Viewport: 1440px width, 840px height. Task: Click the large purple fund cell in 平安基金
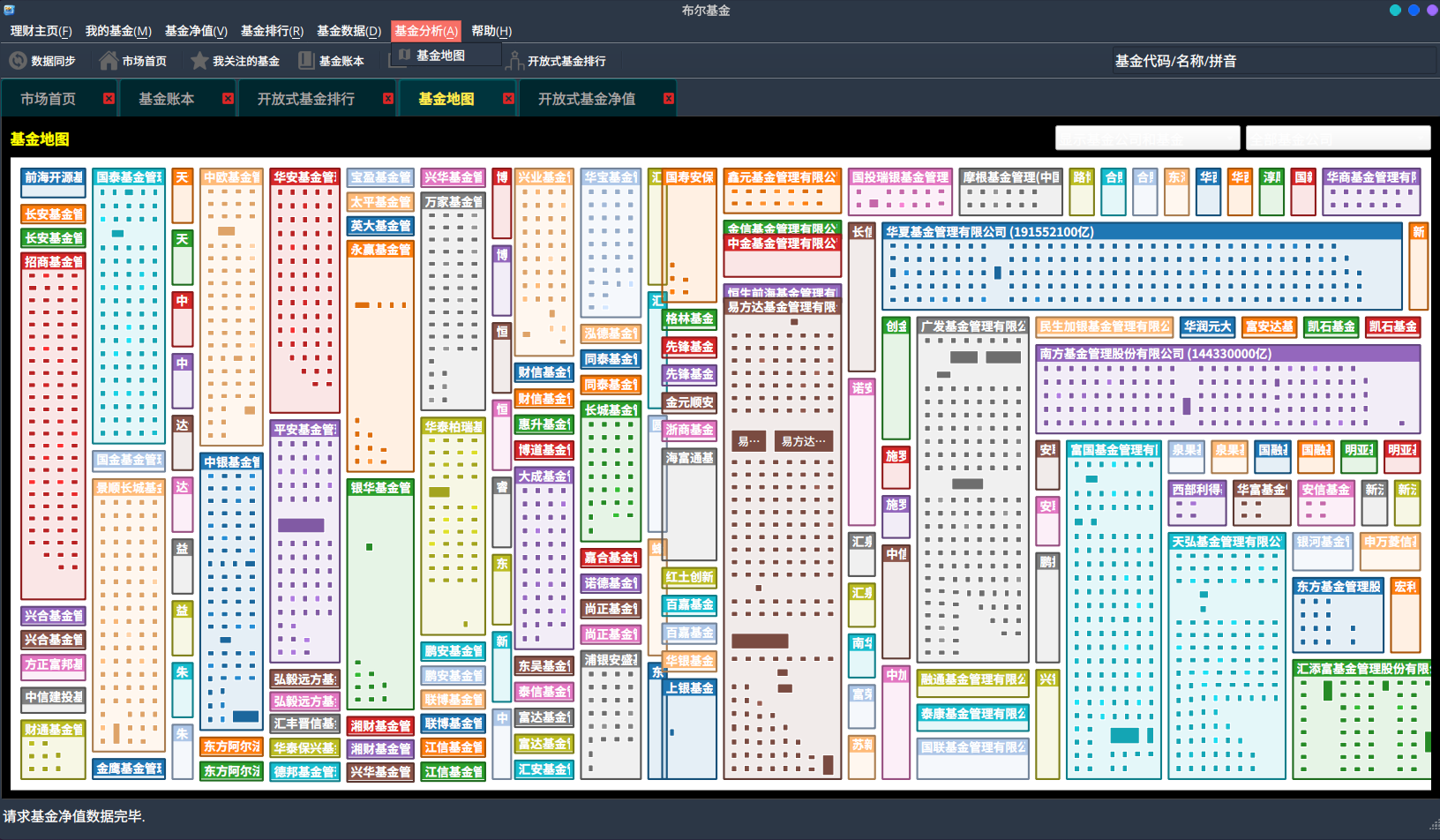tap(301, 525)
